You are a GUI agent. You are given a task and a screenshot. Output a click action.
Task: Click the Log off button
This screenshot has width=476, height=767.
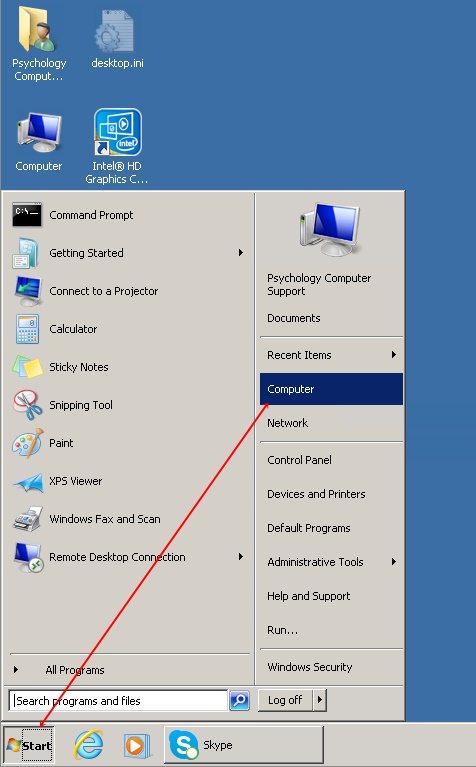coord(285,700)
